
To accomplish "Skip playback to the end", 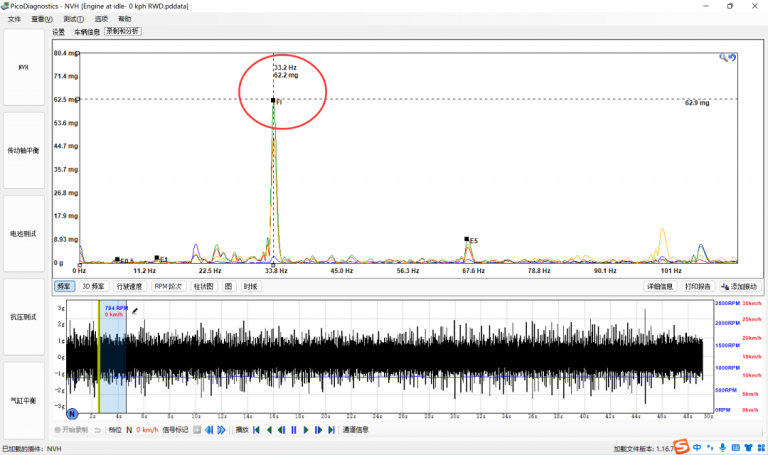I will pos(332,430).
